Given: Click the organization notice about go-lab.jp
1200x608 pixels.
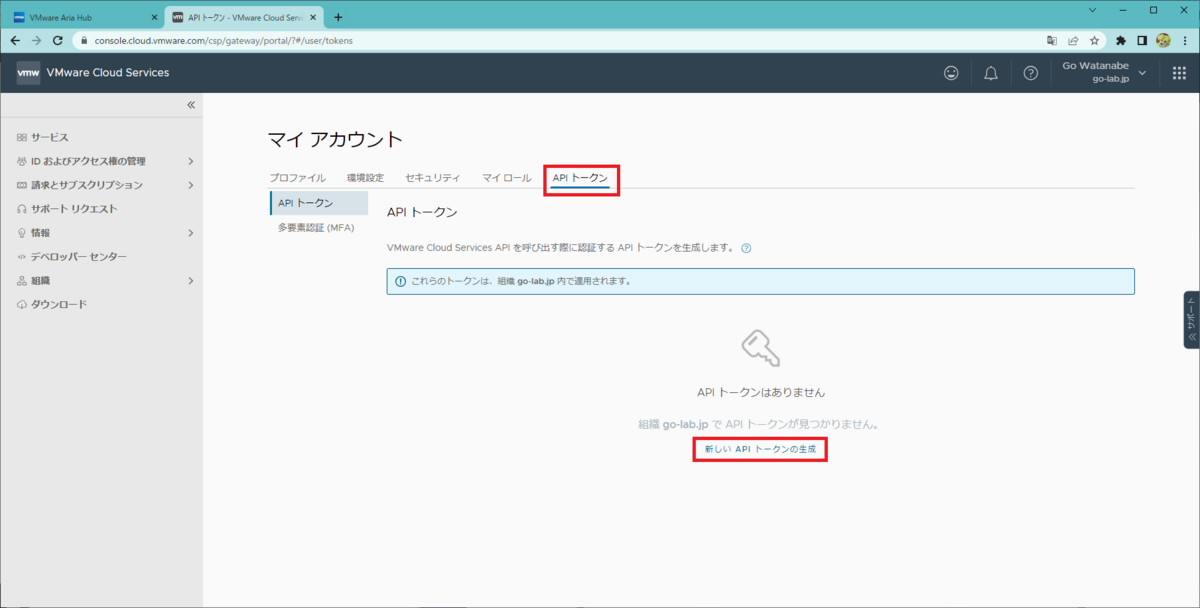Looking at the screenshot, I should click(x=760, y=281).
